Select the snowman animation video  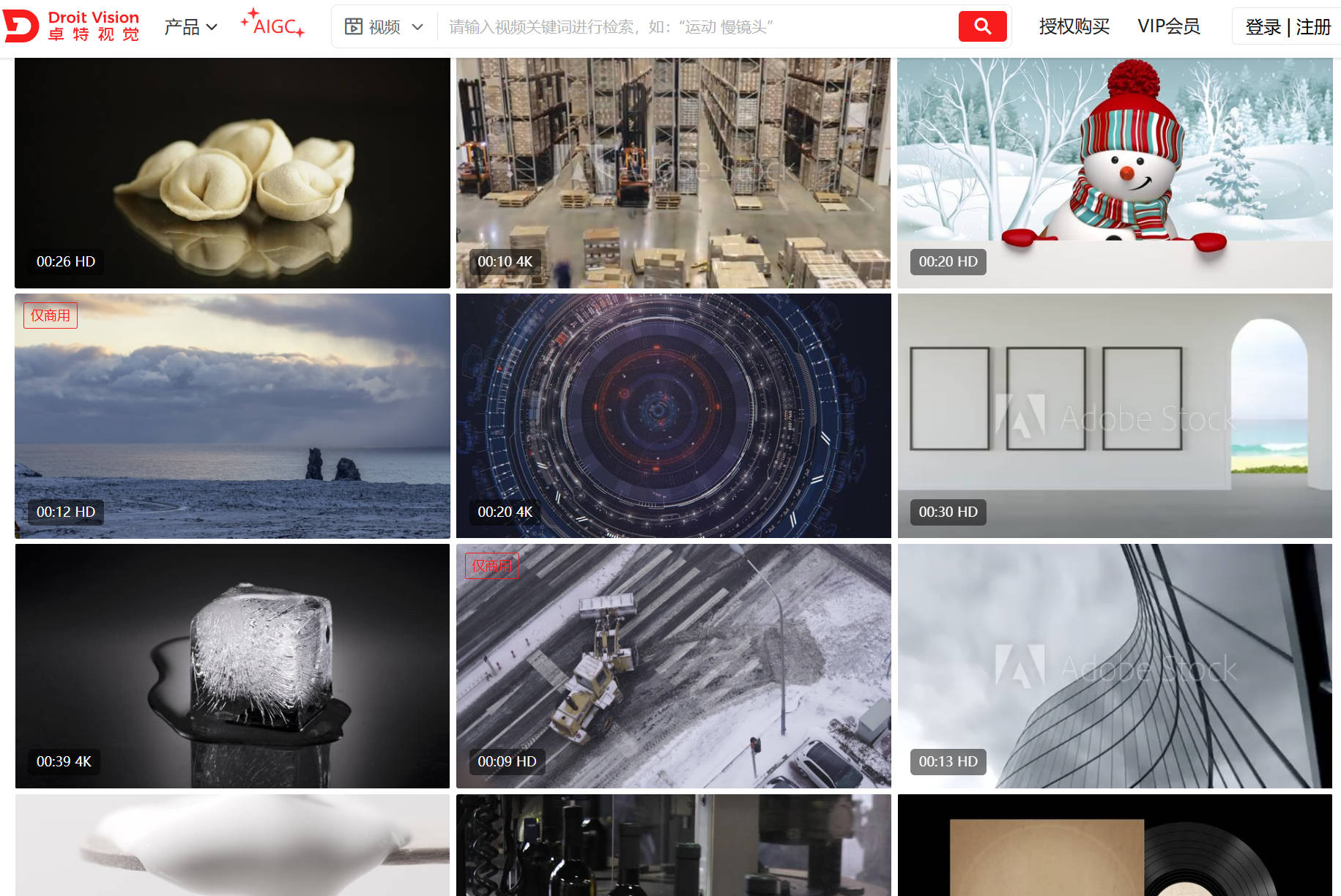click(x=1114, y=173)
